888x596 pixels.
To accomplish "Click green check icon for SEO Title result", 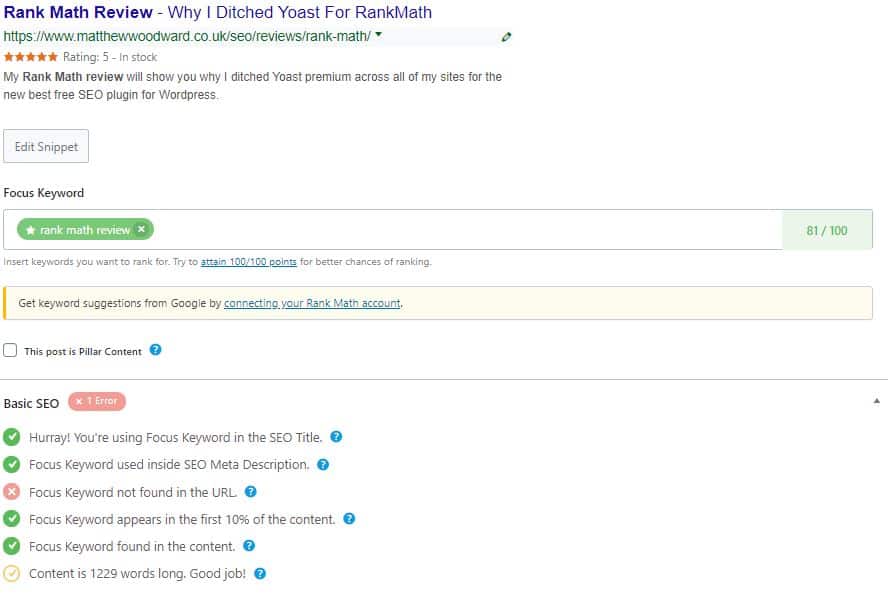I will [x=11, y=437].
